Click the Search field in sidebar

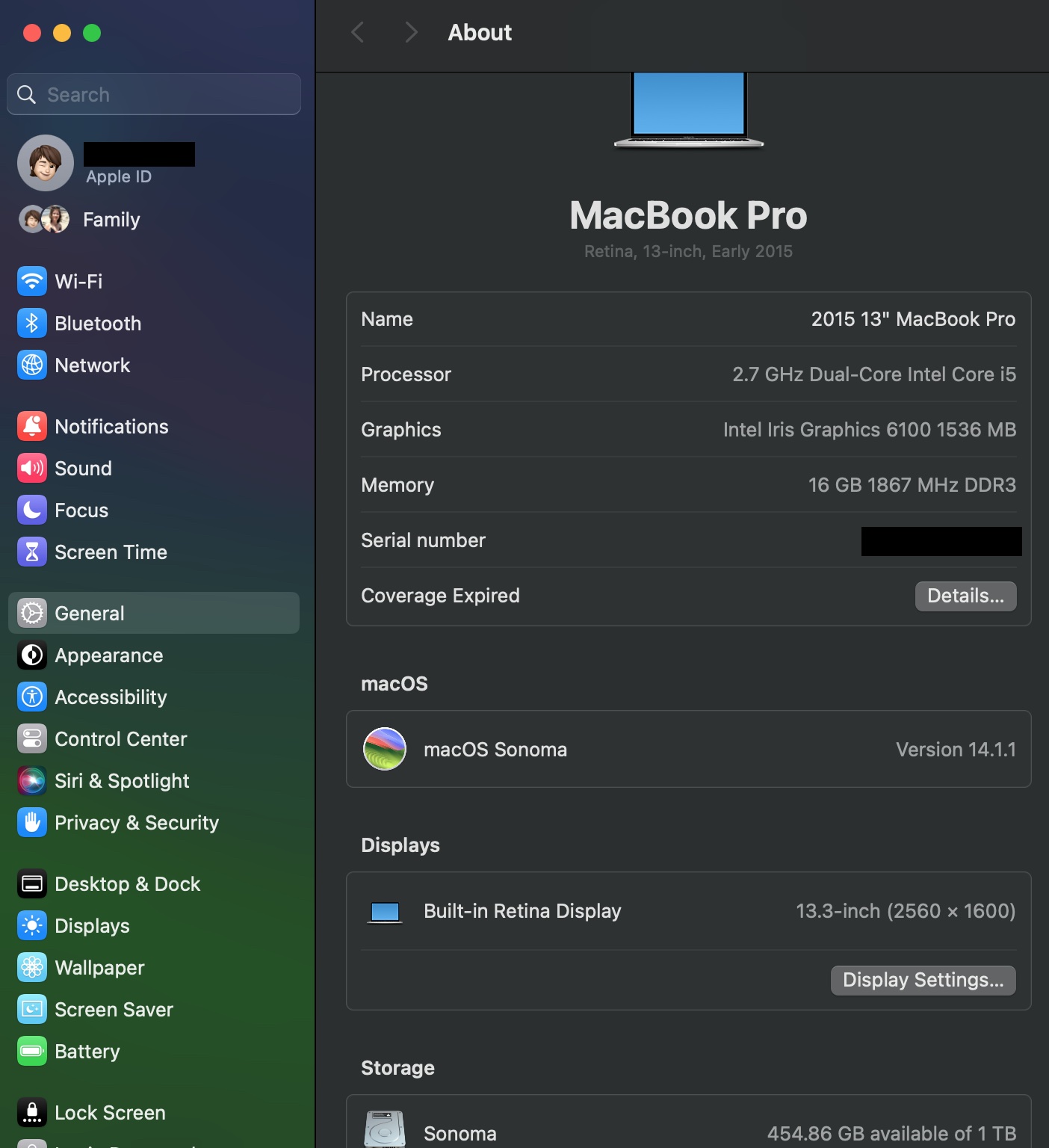click(x=154, y=94)
